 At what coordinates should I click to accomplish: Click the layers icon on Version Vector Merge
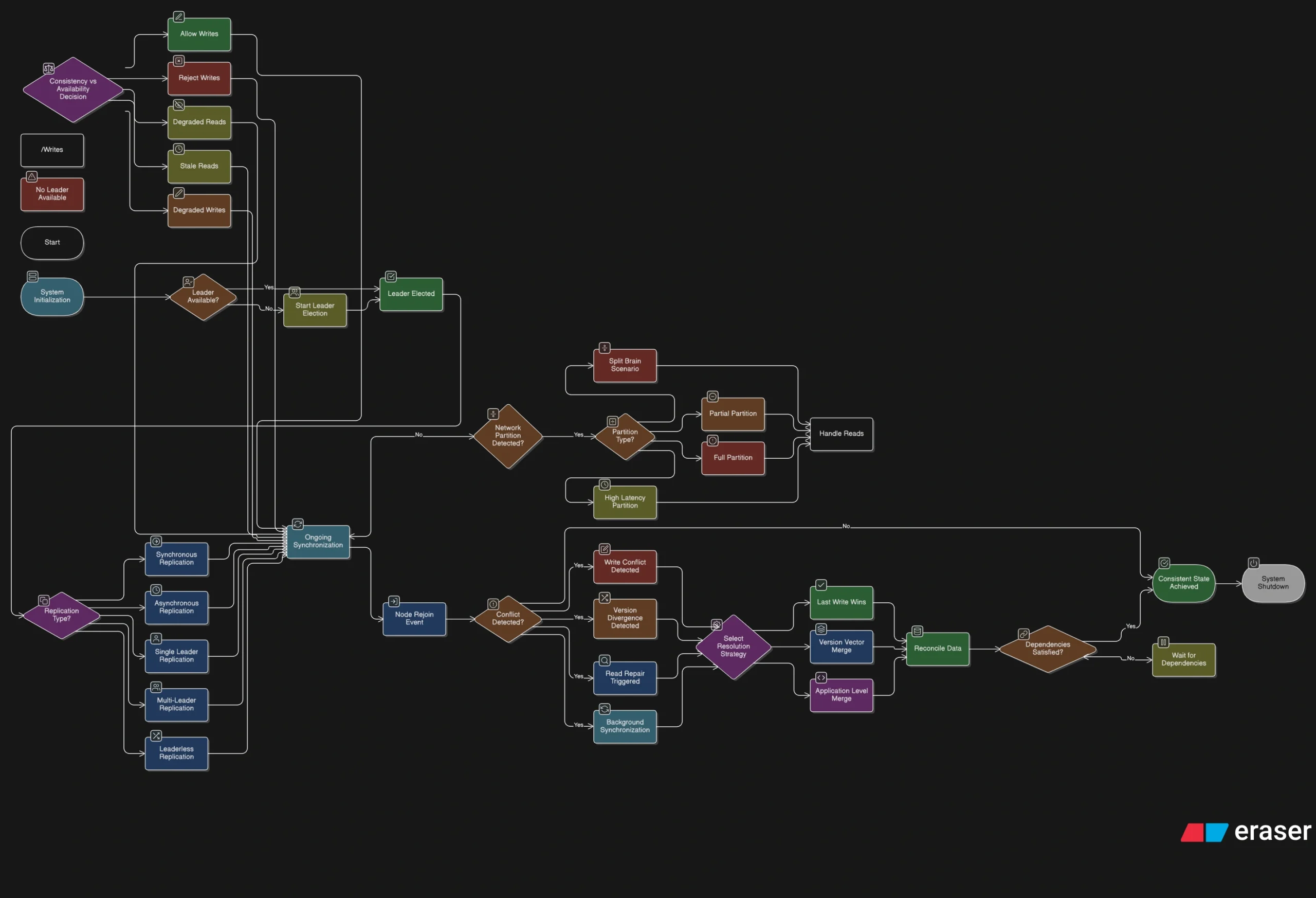pos(821,628)
